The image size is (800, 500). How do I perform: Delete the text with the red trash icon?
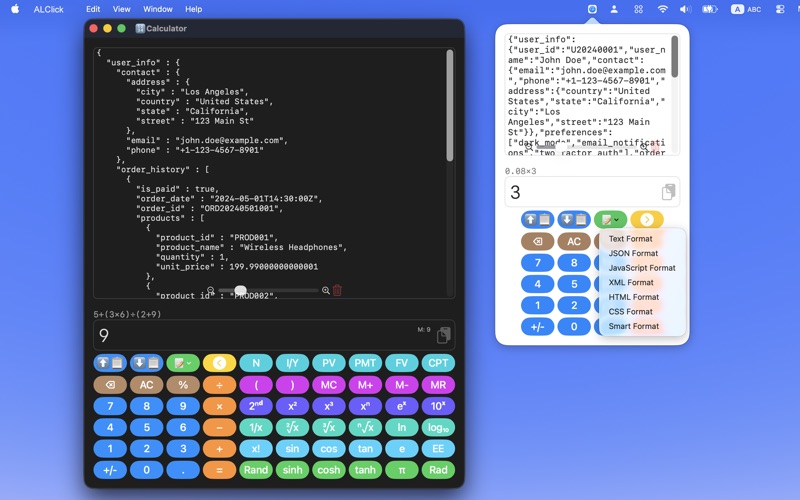click(x=337, y=290)
